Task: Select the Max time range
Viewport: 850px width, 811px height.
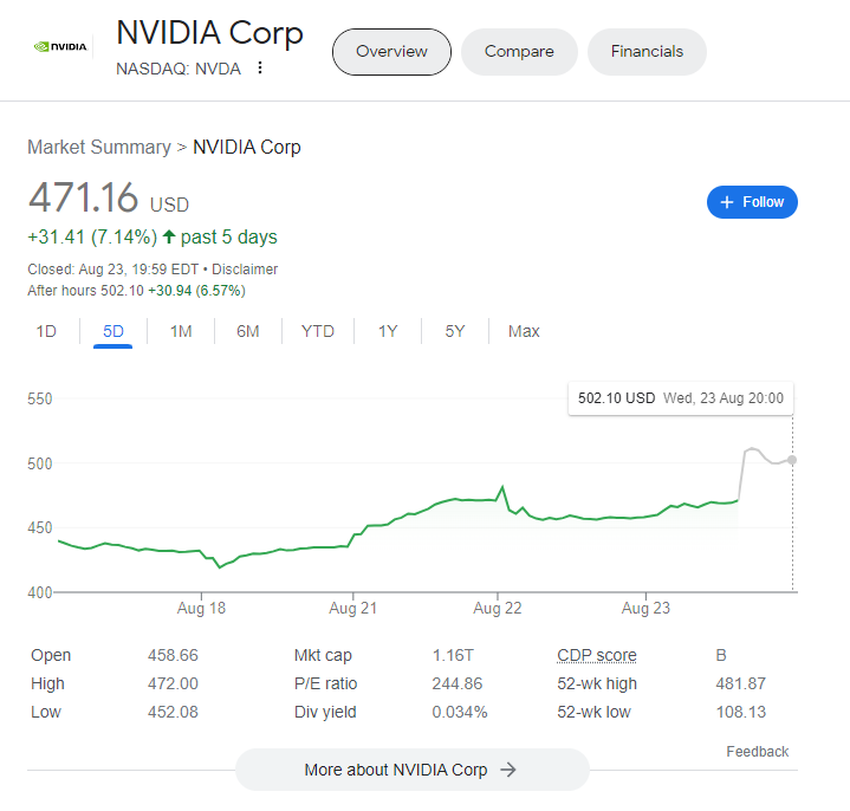Action: coord(524,331)
